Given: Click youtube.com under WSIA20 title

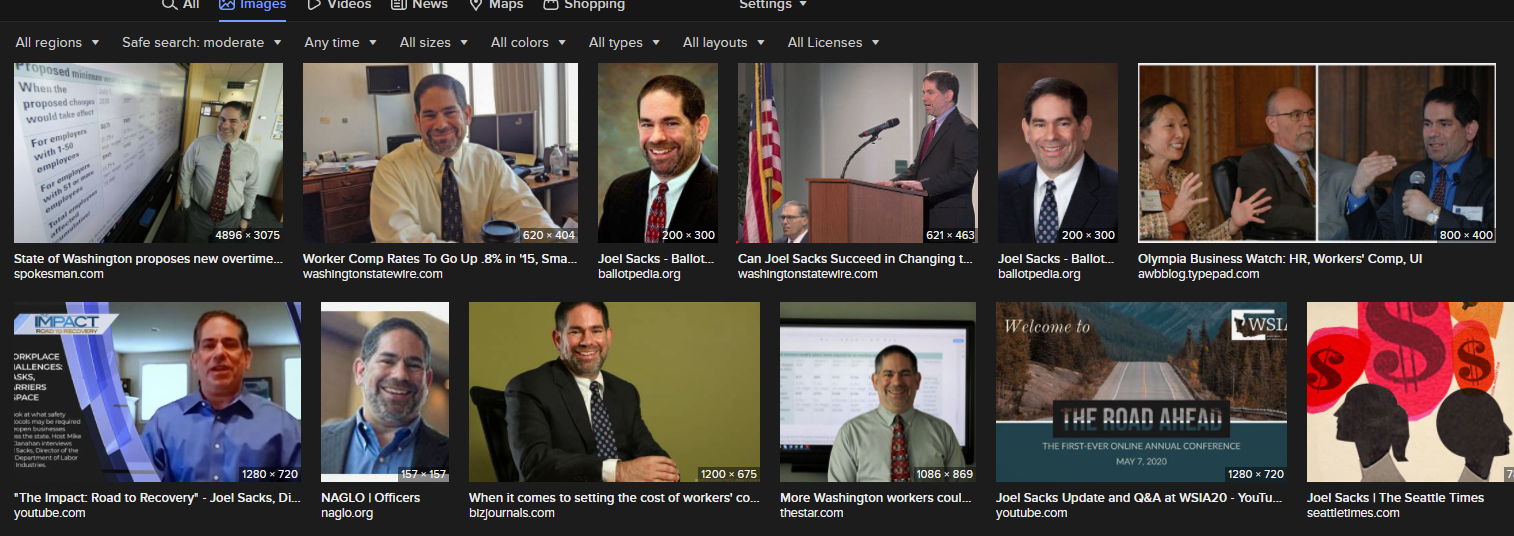Looking at the screenshot, I should [x=1032, y=513].
